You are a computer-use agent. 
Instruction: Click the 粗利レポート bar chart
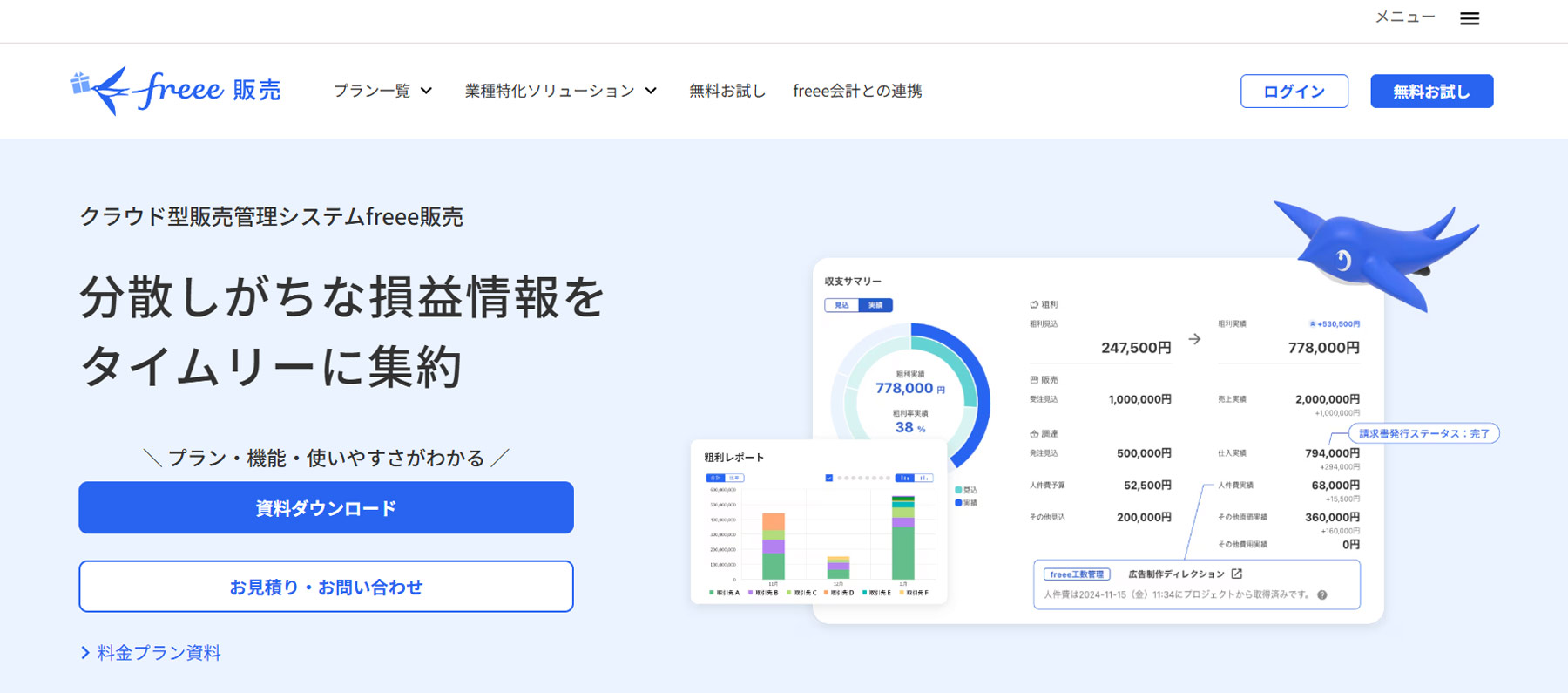coord(821,538)
